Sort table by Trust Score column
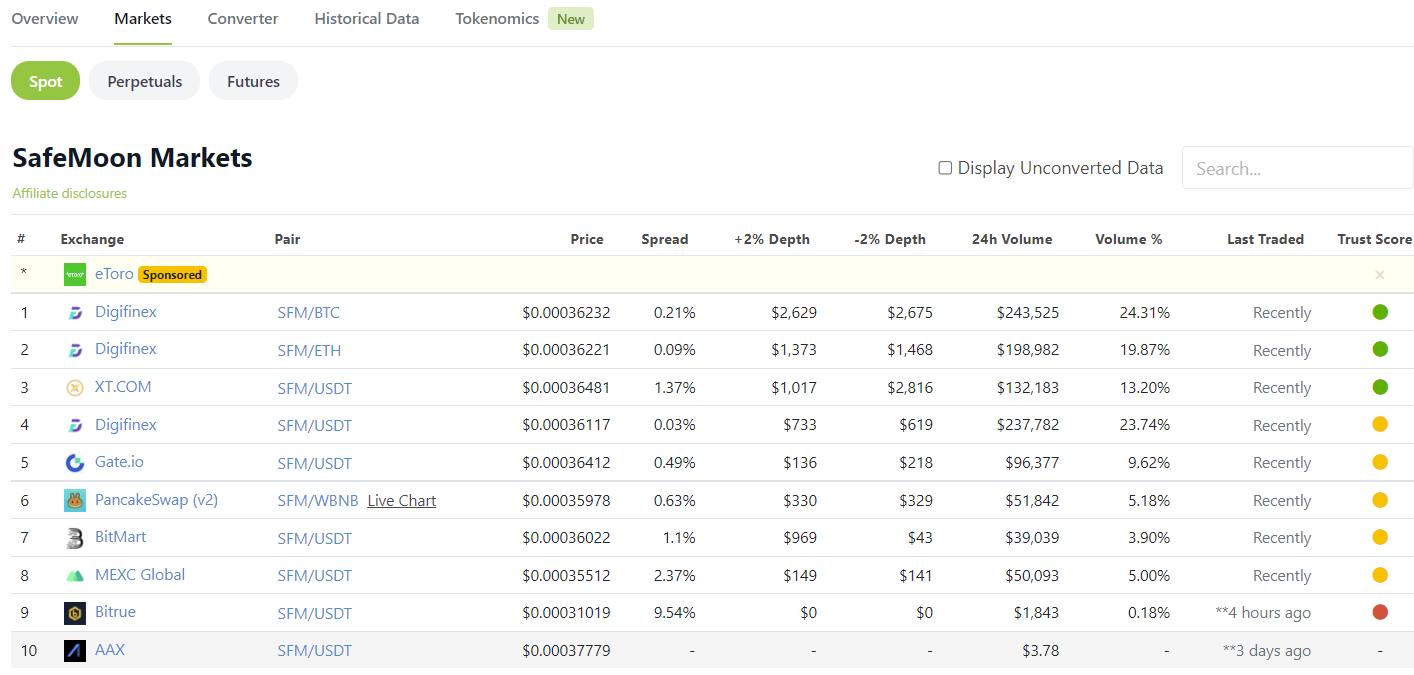Image resolution: width=1414 pixels, height=675 pixels. pyautogui.click(x=1374, y=239)
